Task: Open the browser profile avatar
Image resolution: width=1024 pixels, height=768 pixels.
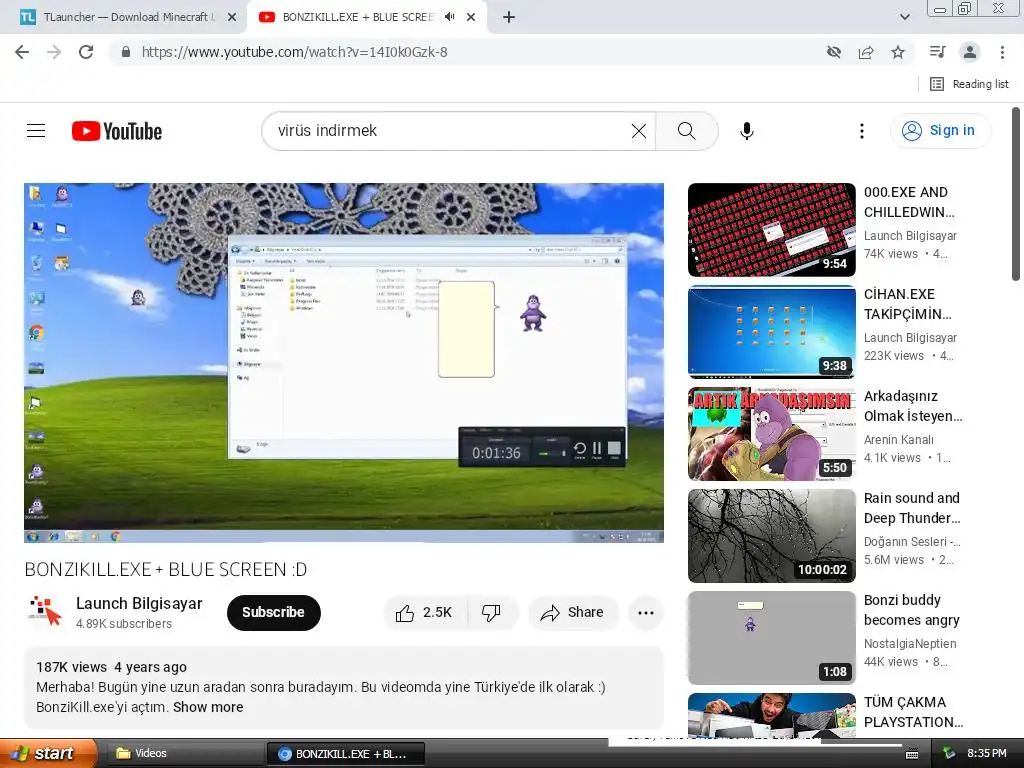Action: [970, 52]
